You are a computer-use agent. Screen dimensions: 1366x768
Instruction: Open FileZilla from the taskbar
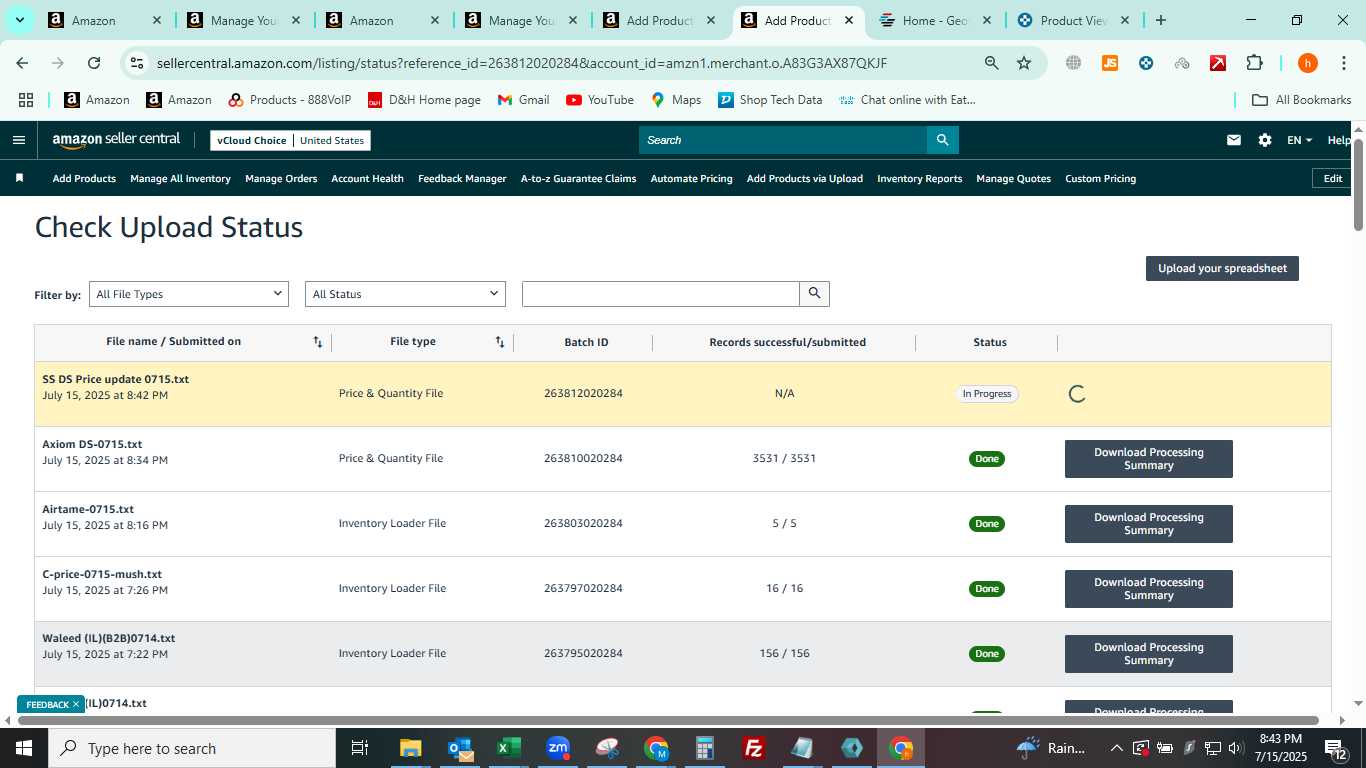coord(754,748)
